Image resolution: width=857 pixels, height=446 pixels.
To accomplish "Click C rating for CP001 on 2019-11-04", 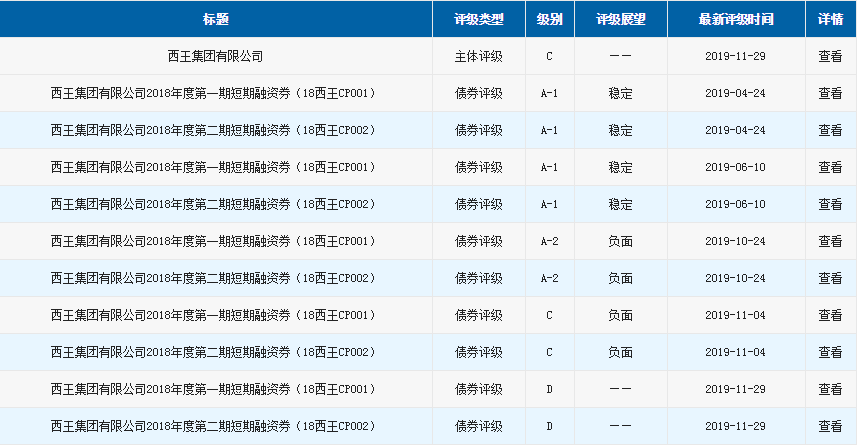I will tap(549, 315).
